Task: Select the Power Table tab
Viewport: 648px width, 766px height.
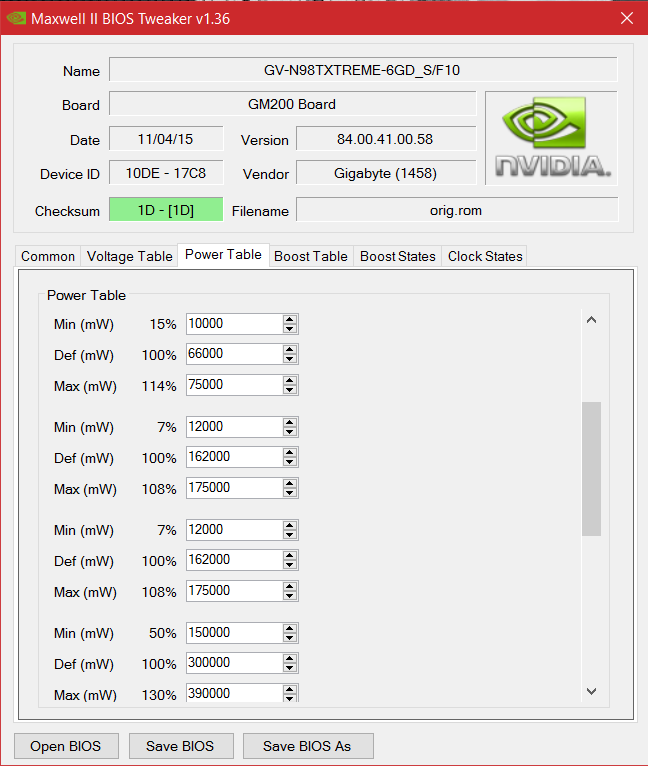Action: point(223,255)
